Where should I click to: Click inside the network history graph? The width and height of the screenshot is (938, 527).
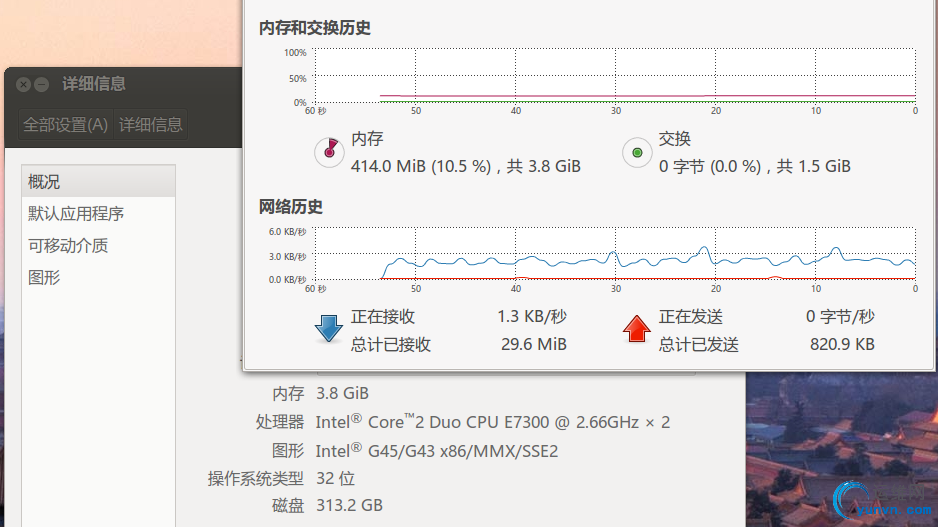click(615, 254)
